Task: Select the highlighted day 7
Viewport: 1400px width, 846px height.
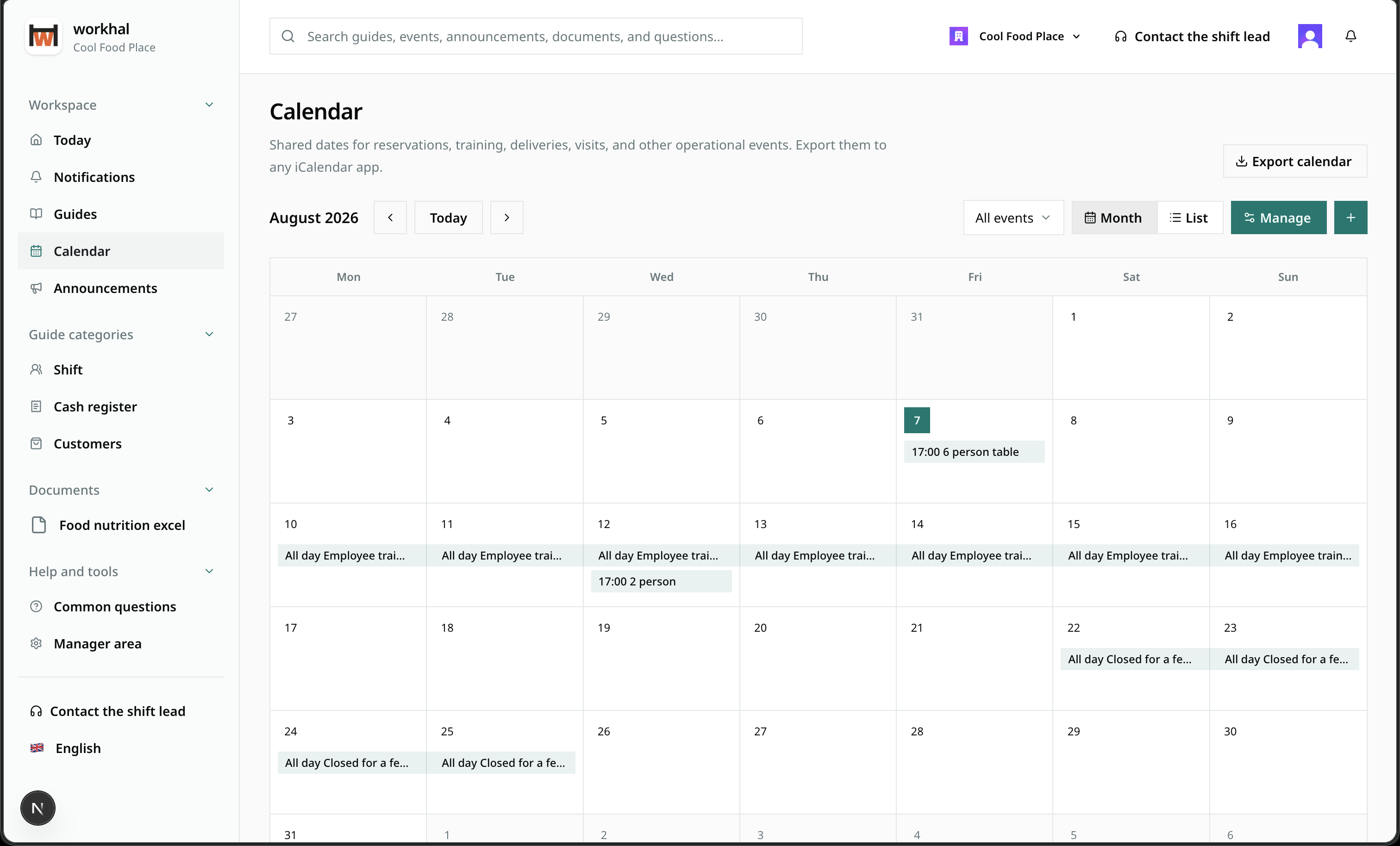Action: (917, 420)
